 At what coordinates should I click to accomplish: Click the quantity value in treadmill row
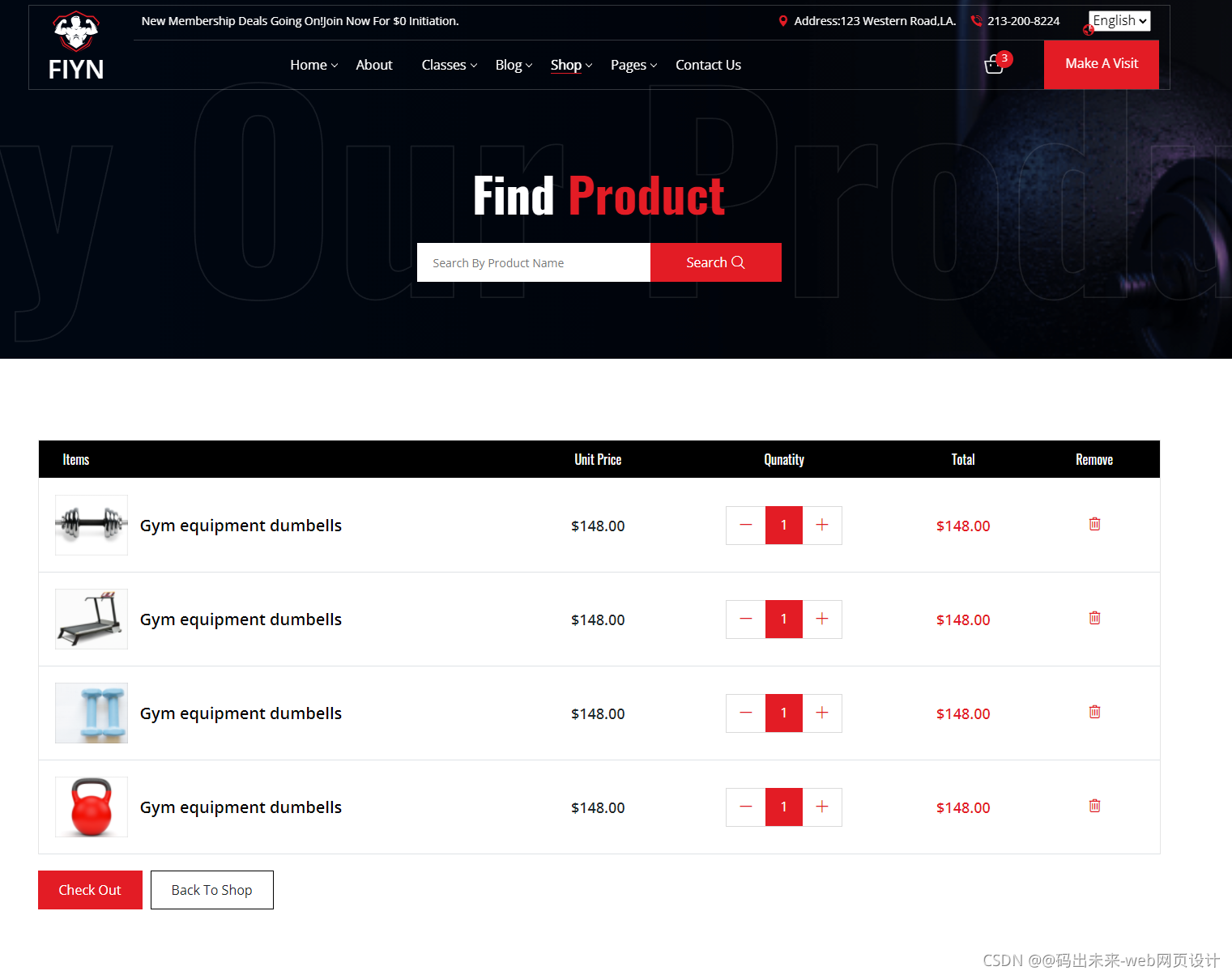pos(784,619)
